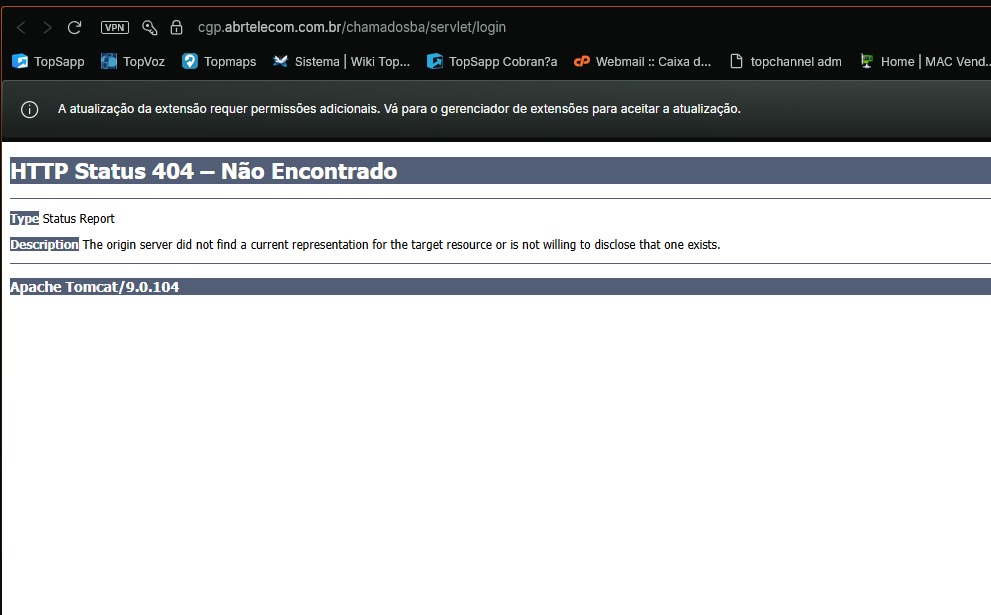Open the Sistema | Wiki Top bookmark
The height and width of the screenshot is (615, 991).
pos(341,62)
